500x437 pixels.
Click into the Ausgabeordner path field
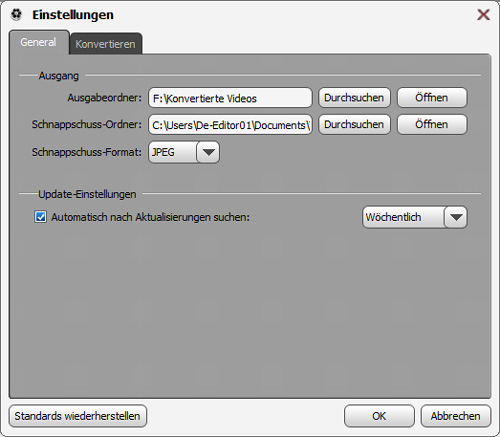click(x=230, y=98)
